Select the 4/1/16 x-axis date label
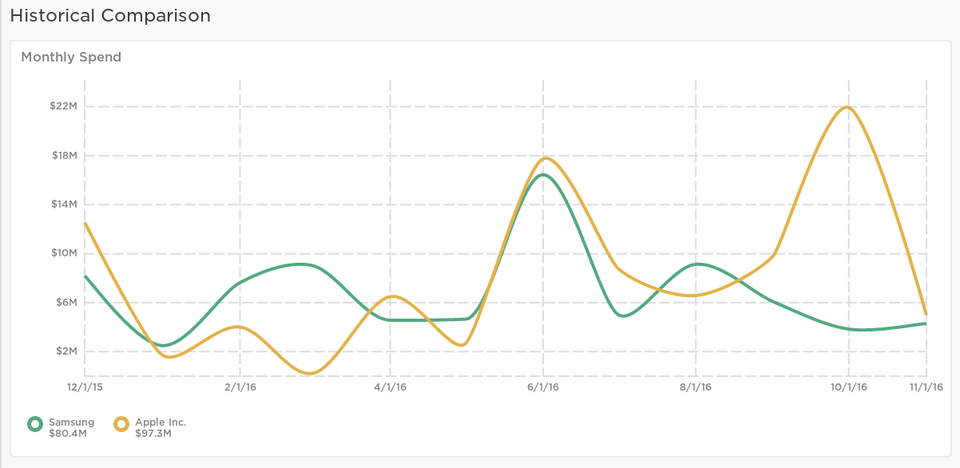Image resolution: width=960 pixels, height=468 pixels. point(390,386)
